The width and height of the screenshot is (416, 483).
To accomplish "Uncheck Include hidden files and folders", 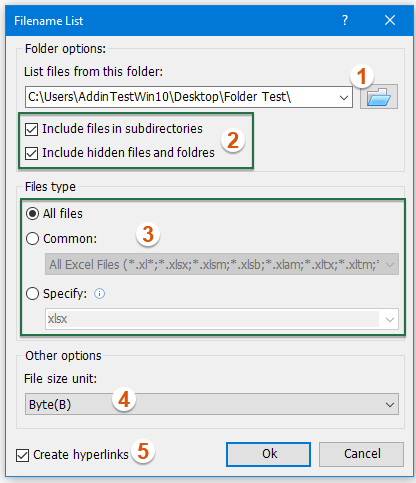I will tap(32, 153).
